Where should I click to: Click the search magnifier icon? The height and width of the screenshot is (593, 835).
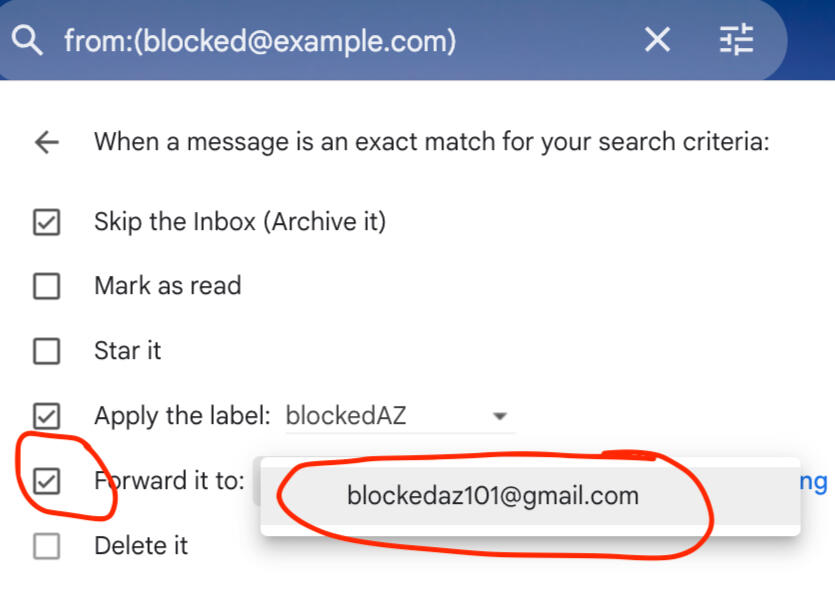pyautogui.click(x=30, y=41)
